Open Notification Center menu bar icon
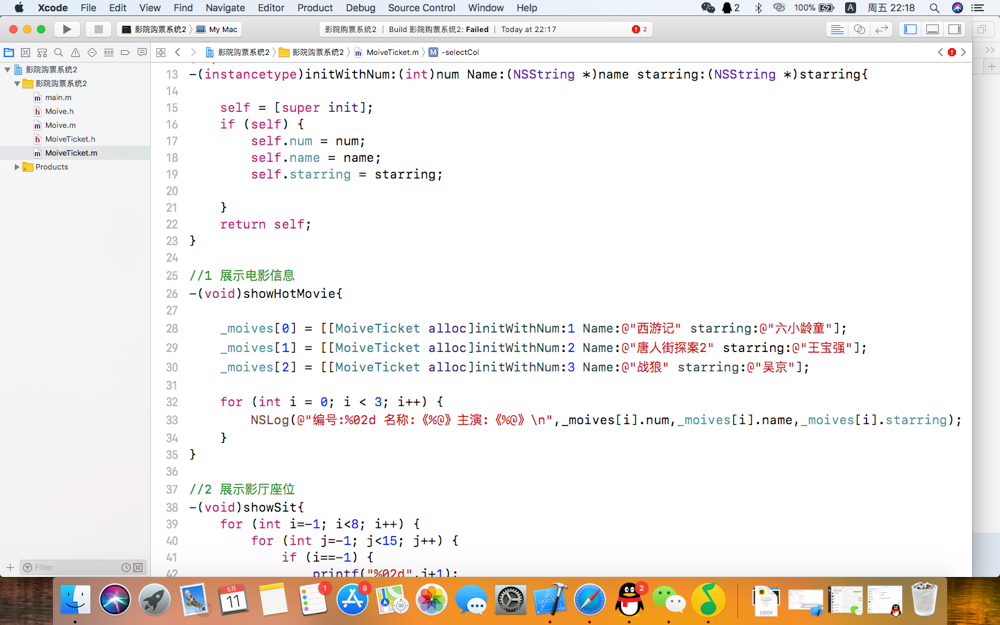Screen dimensions: 1000x625 pos(977,8)
